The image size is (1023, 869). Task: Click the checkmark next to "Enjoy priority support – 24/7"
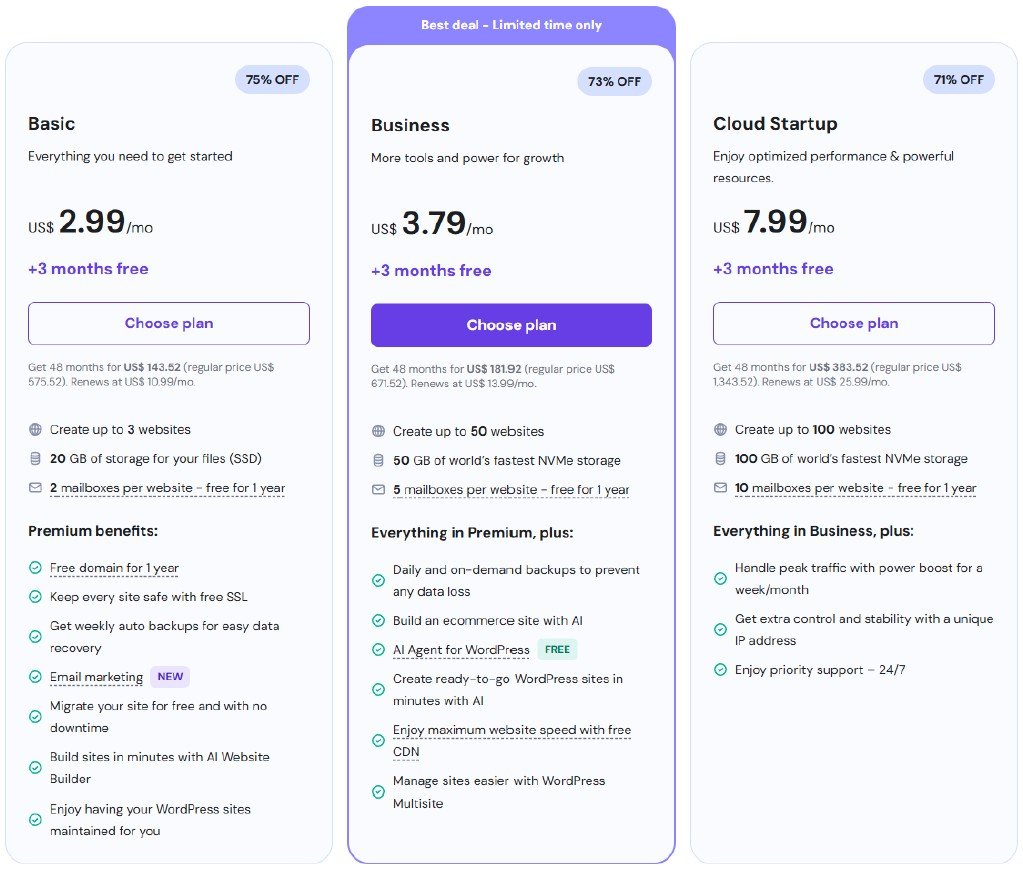pos(720,670)
